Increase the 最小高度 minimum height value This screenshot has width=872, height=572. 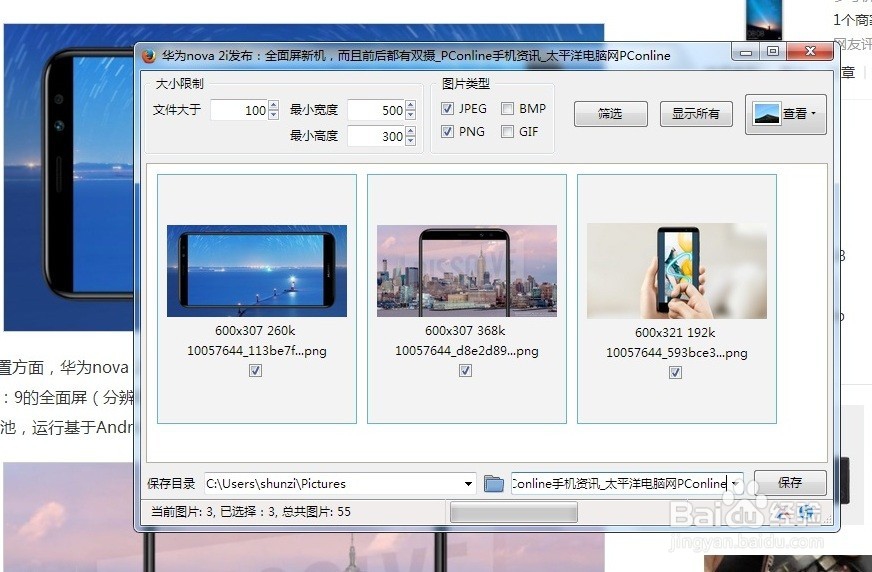(410, 131)
